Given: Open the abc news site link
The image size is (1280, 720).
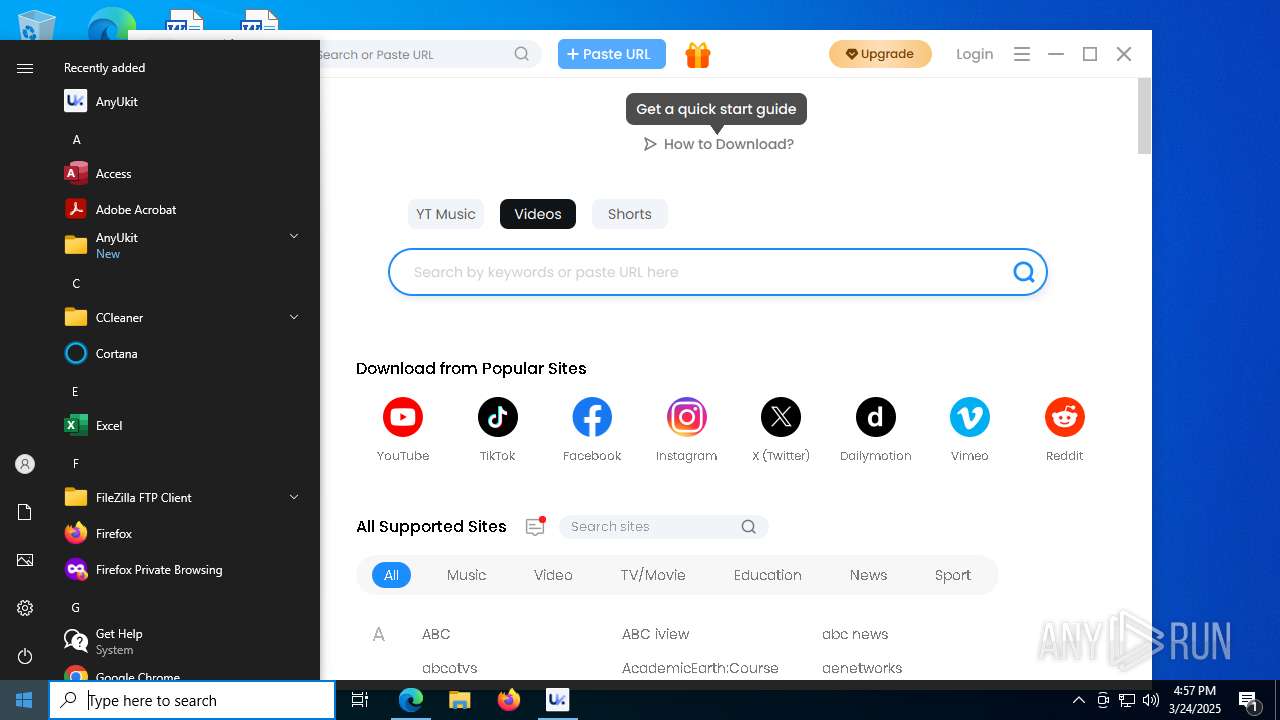Looking at the screenshot, I should point(855,634).
